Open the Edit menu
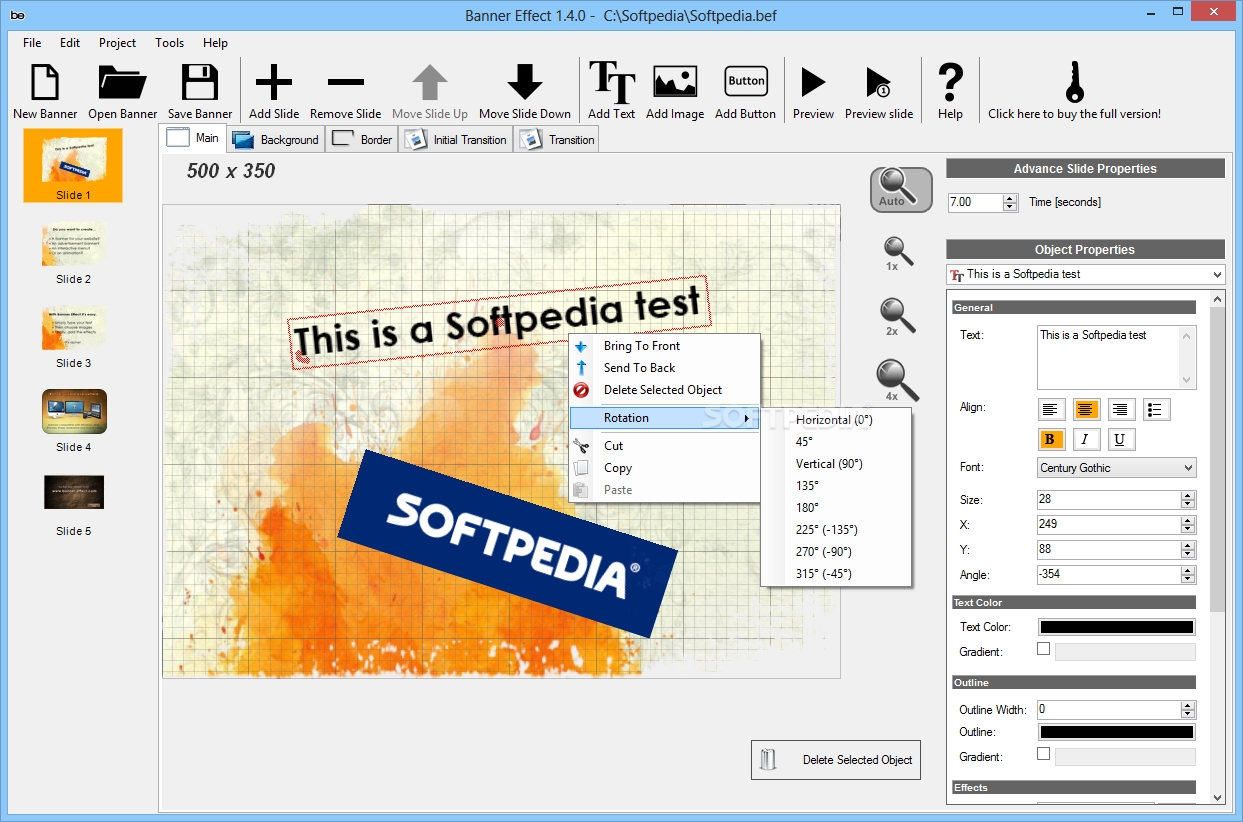The height and width of the screenshot is (822, 1243). tap(70, 43)
